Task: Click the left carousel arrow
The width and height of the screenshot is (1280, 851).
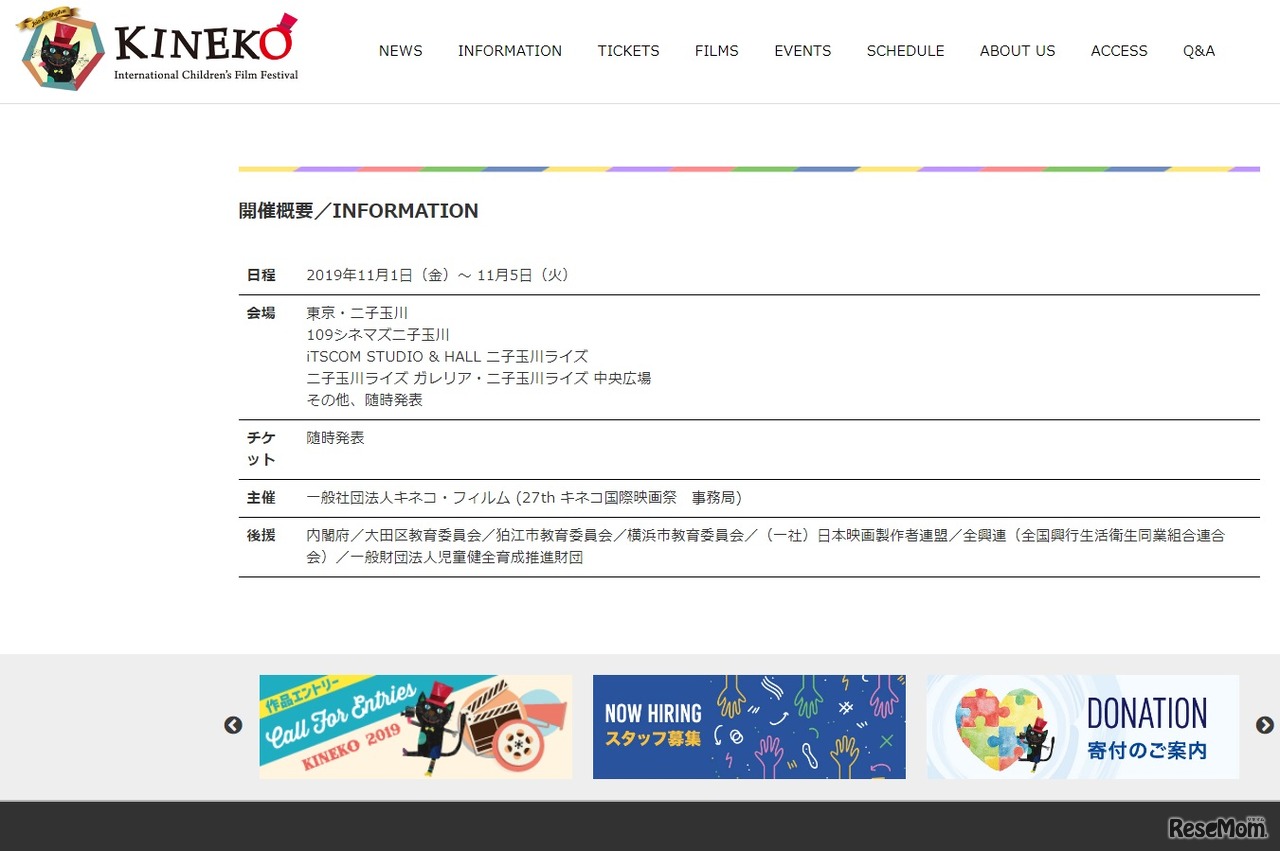Action: pyautogui.click(x=233, y=725)
